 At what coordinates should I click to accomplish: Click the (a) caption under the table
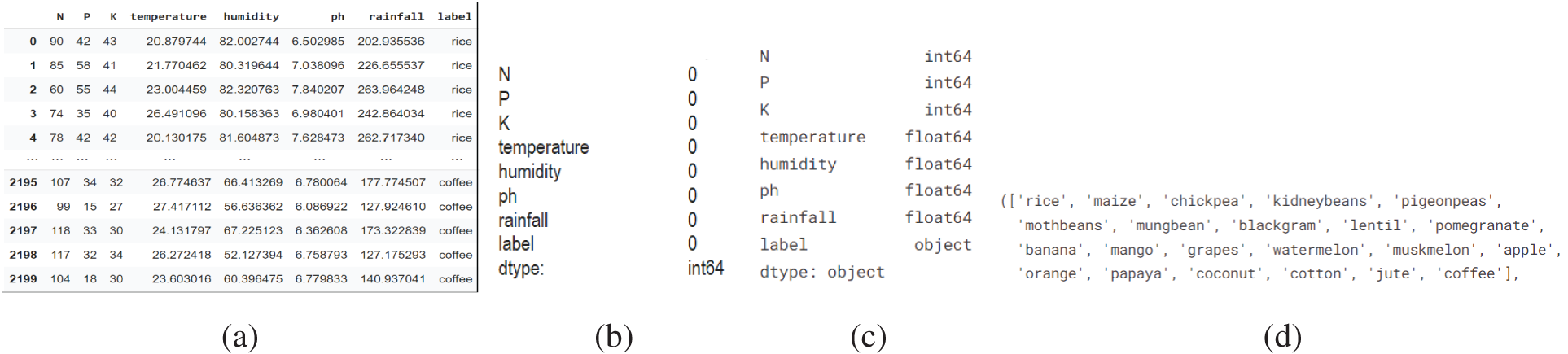point(239,336)
